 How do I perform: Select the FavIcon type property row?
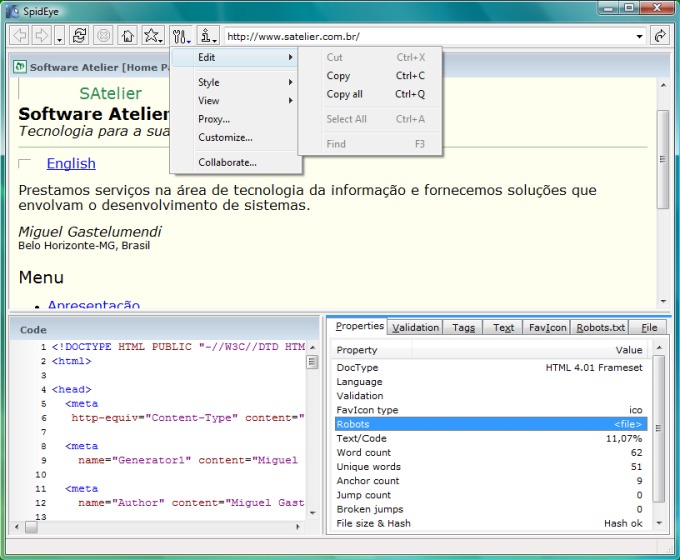[491, 410]
